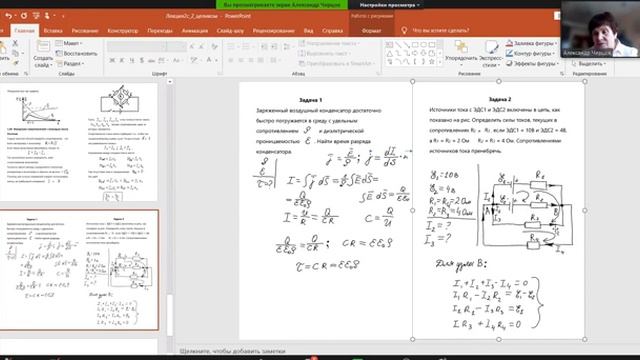640x360 pixels.
Task: Open the Drawing group dialog launcher (Рисование)
Action: 562,73
